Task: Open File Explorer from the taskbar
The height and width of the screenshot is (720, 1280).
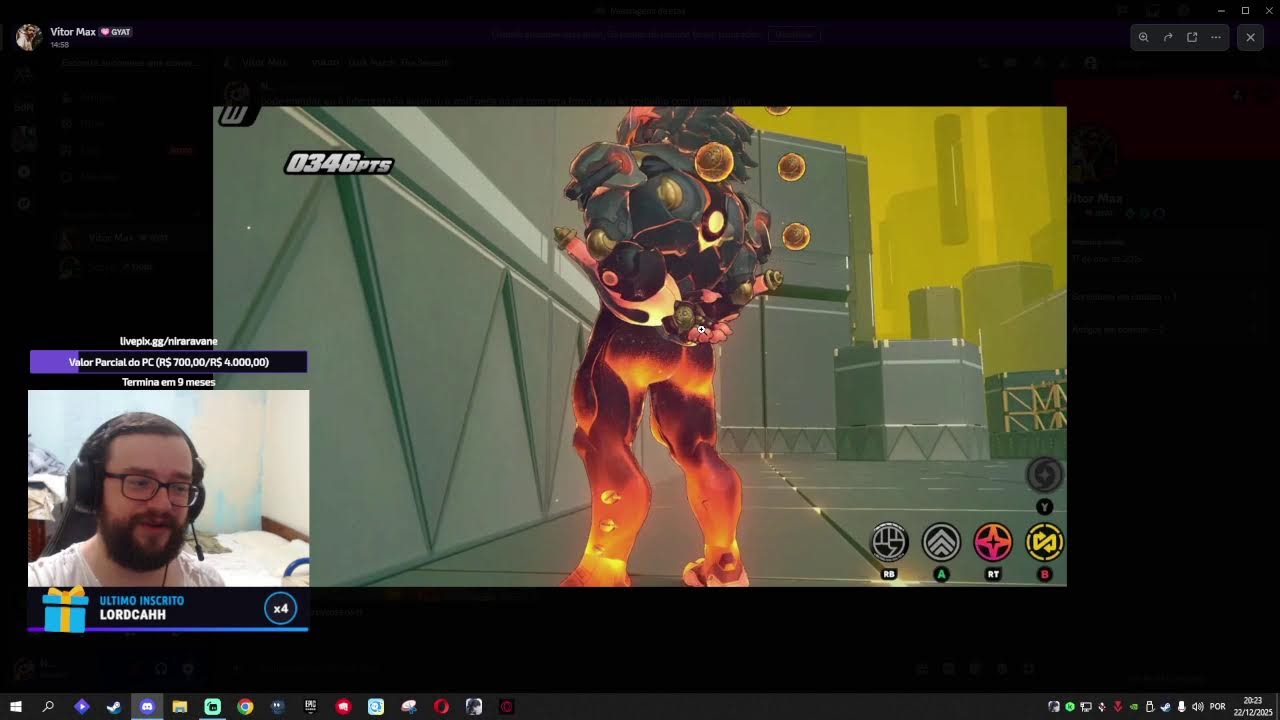Action: [x=180, y=707]
